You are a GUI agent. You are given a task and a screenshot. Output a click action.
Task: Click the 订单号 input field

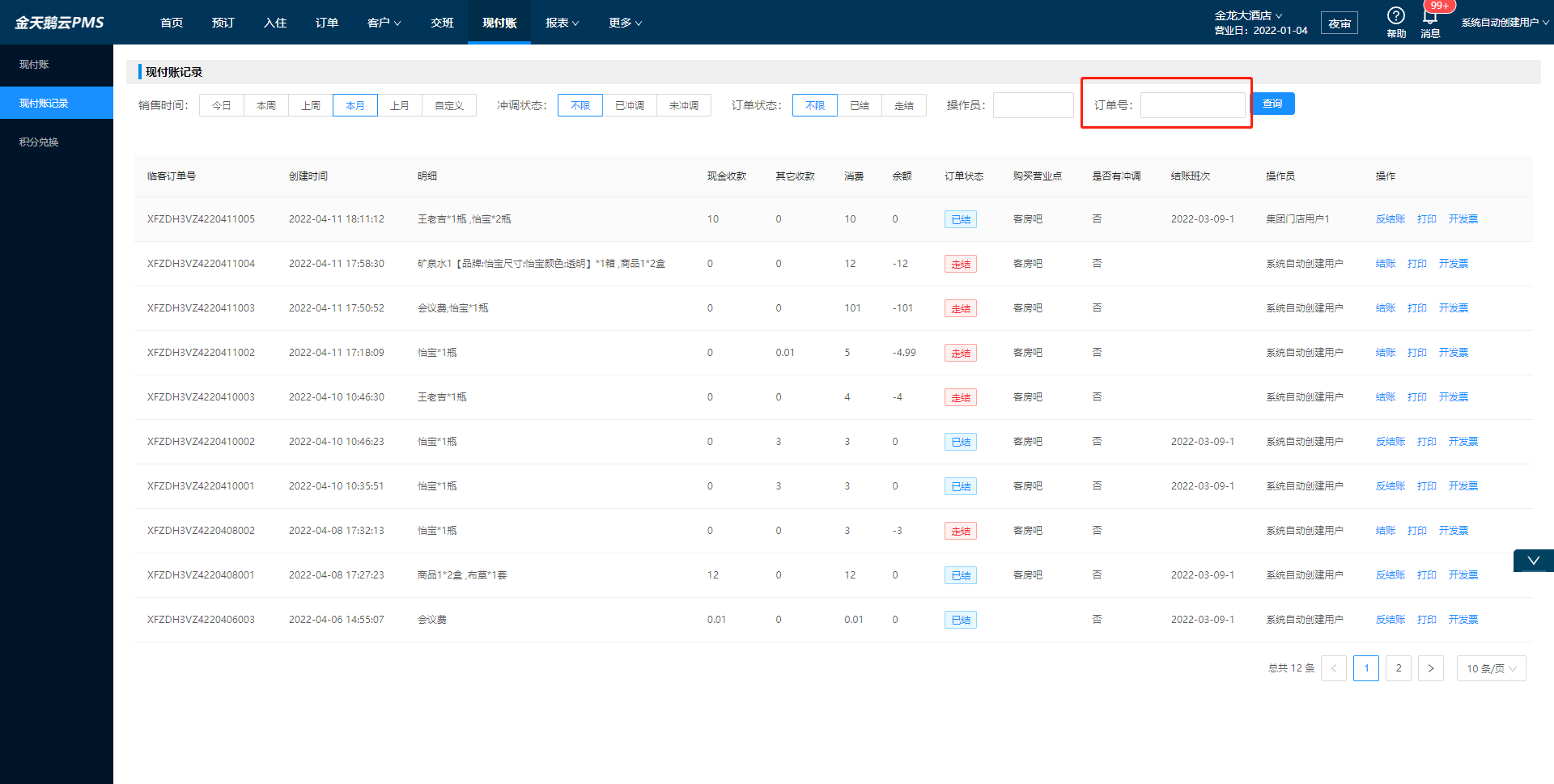pyautogui.click(x=1193, y=105)
